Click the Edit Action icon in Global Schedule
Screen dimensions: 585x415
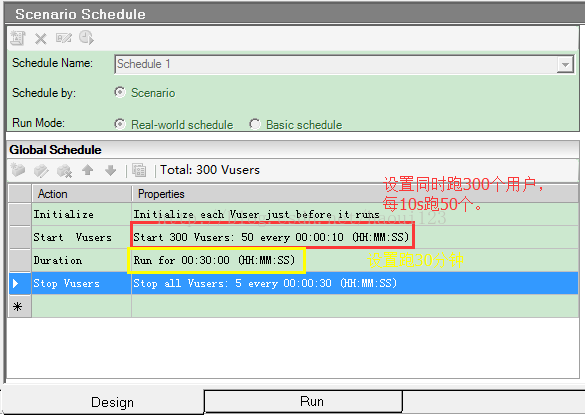(41, 171)
